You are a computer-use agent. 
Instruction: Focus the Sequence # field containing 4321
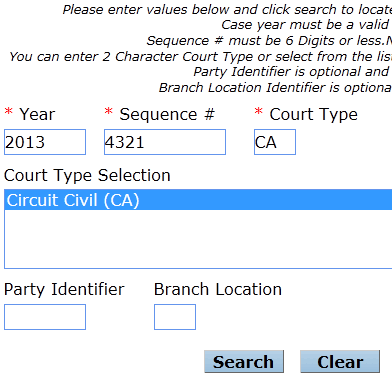165,142
